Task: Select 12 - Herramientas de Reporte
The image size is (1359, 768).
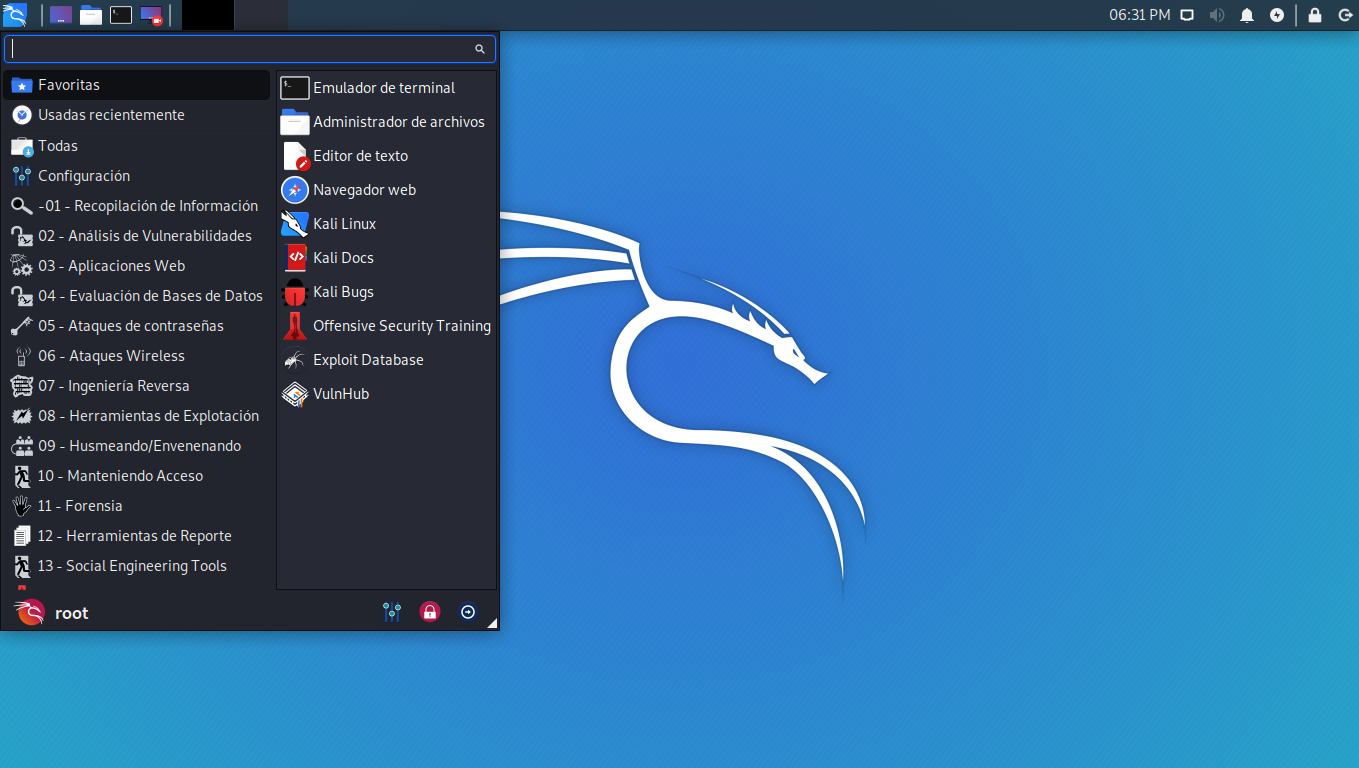Action: point(137,535)
